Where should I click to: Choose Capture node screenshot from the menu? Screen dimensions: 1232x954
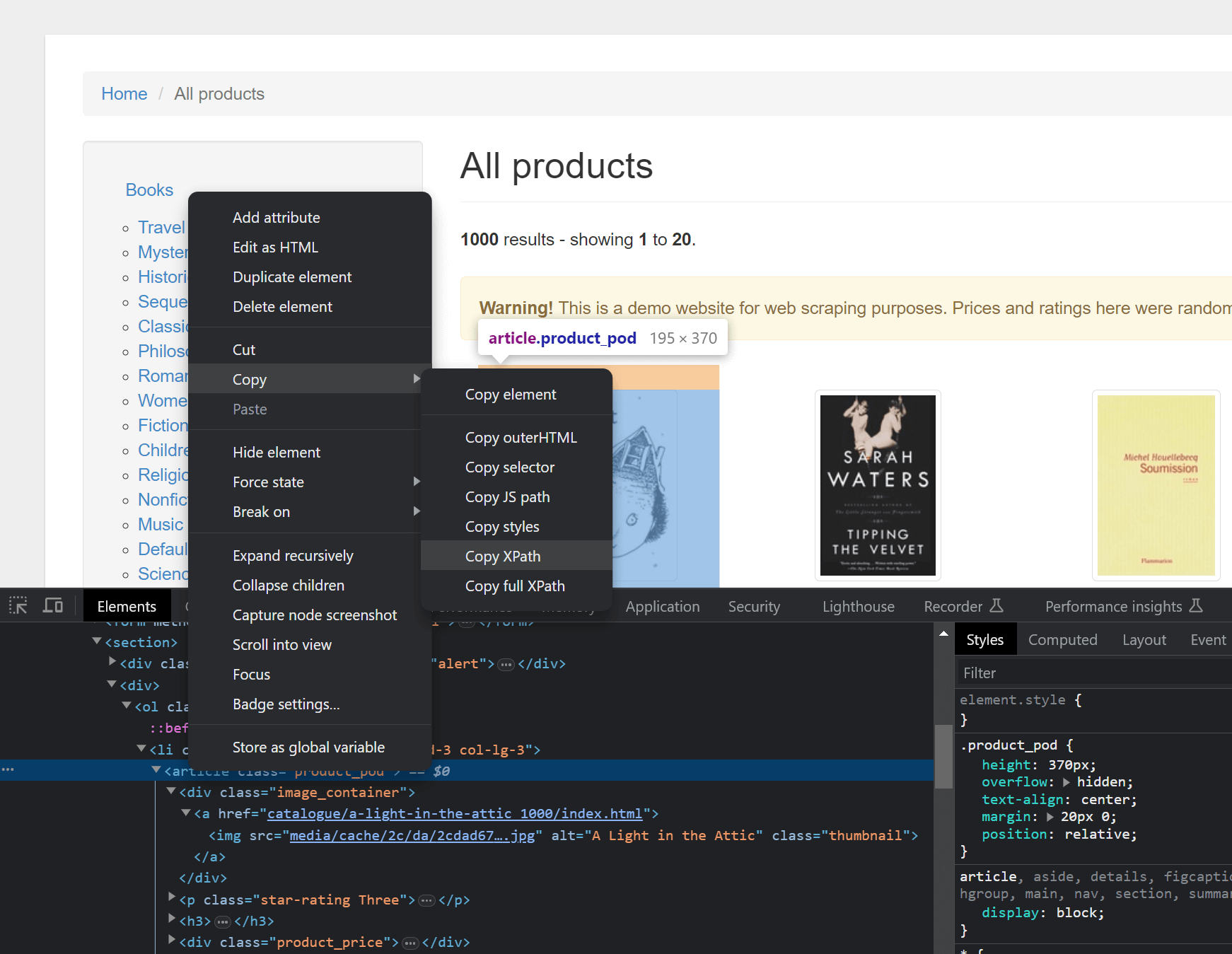(315, 615)
